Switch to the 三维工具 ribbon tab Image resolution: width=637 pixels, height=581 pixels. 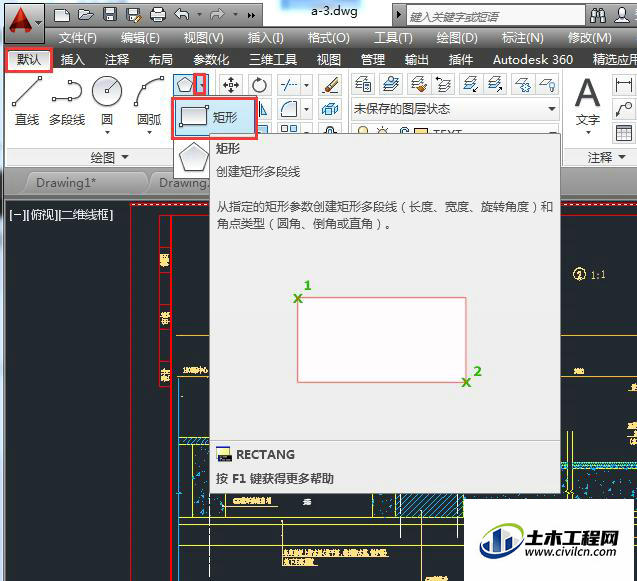(273, 60)
